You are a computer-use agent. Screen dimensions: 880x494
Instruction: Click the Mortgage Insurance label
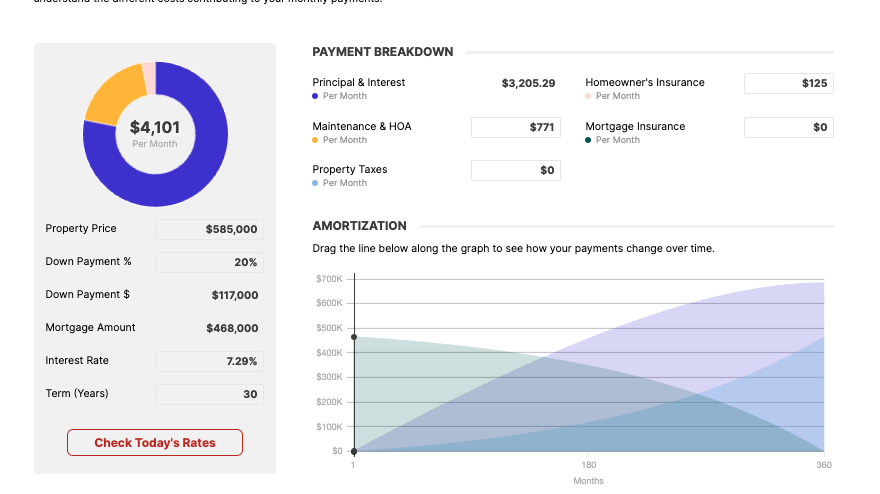click(x=635, y=126)
